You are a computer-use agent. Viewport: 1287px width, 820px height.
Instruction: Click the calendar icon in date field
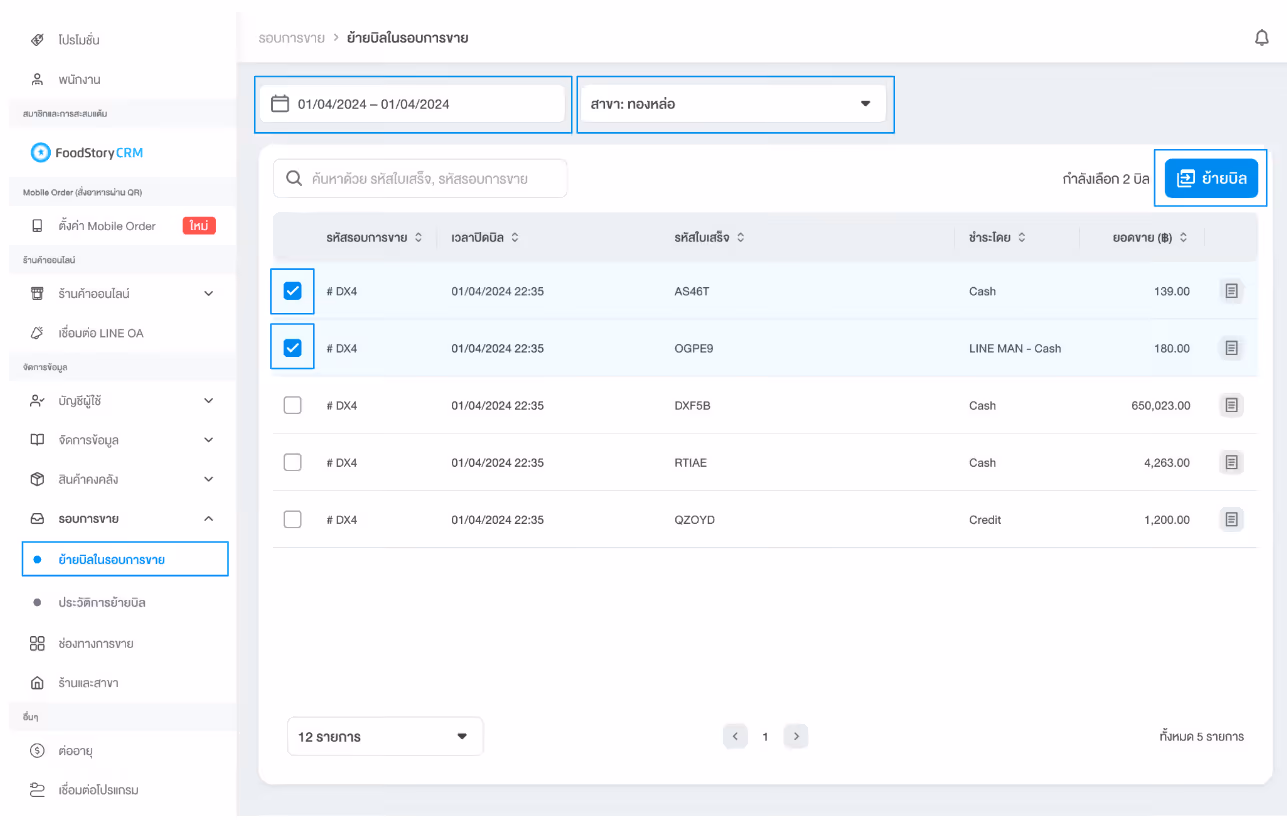280,103
